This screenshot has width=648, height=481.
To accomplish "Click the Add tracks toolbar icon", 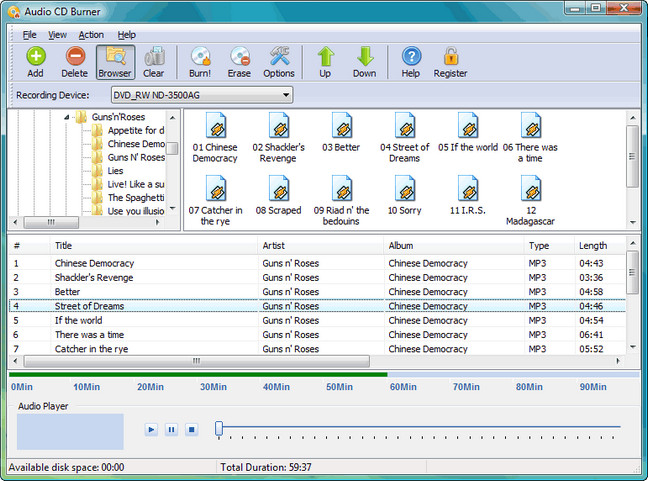I will coord(35,57).
